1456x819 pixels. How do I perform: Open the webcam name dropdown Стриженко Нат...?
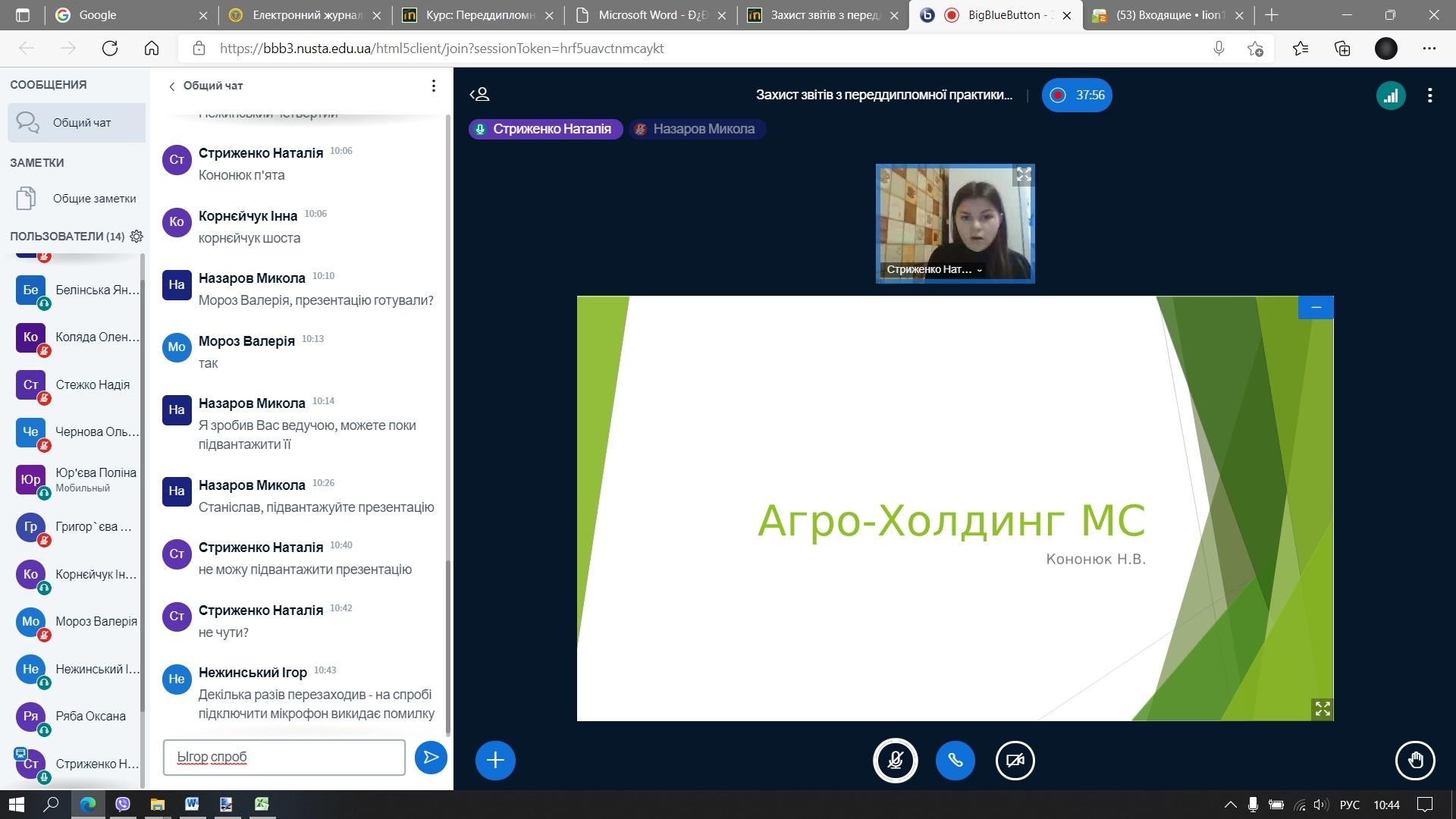[934, 269]
